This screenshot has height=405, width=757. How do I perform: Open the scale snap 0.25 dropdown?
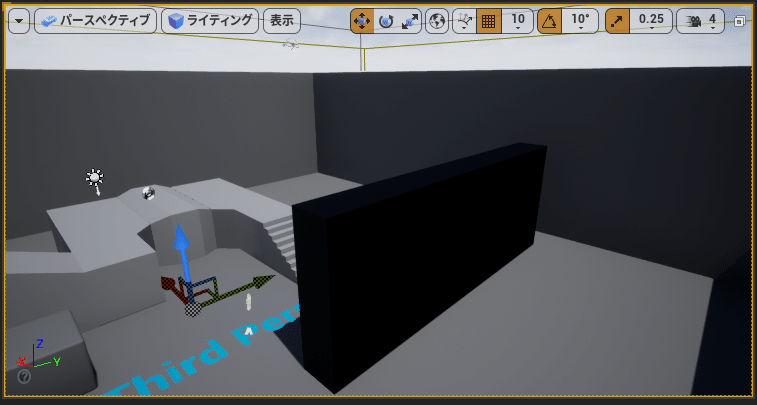click(x=651, y=21)
